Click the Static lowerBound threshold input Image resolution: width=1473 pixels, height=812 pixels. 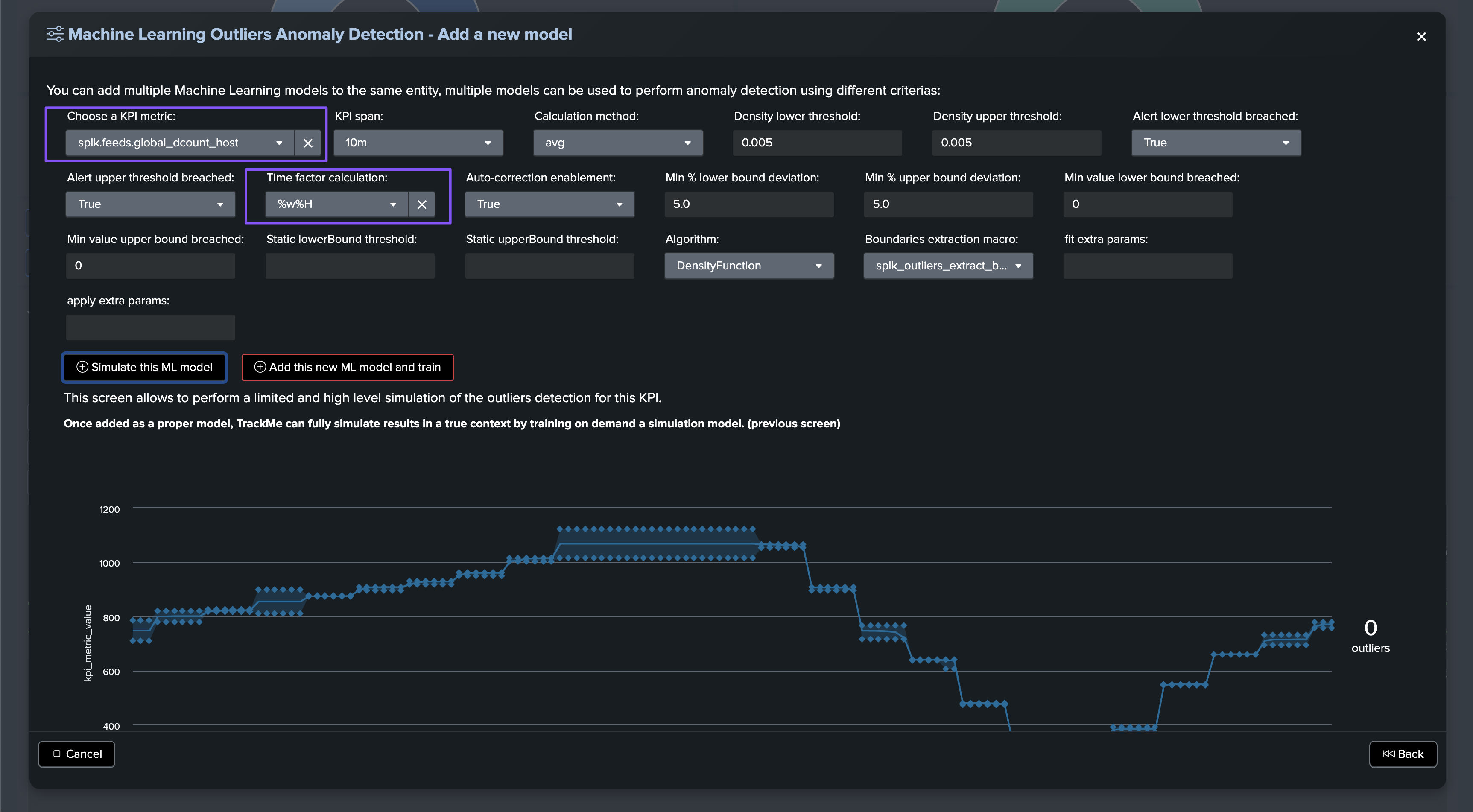click(x=350, y=266)
